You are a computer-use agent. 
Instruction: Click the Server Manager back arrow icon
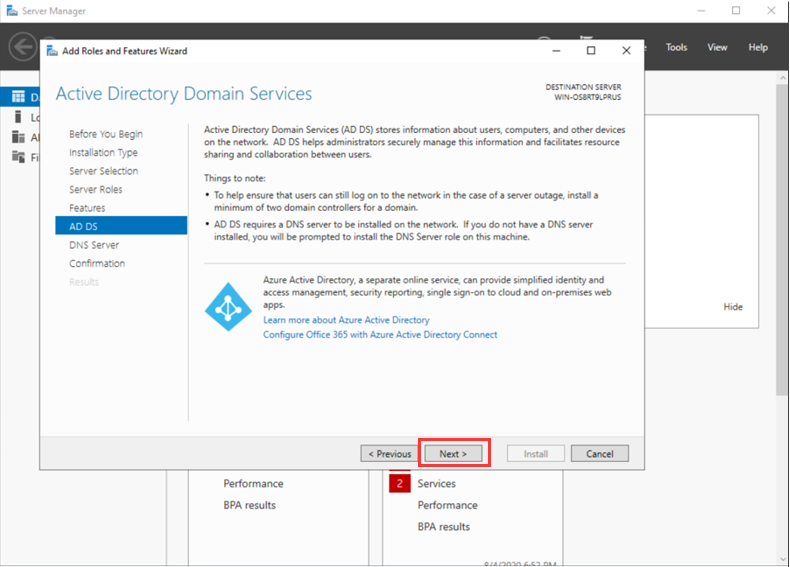pyautogui.click(x=22, y=47)
